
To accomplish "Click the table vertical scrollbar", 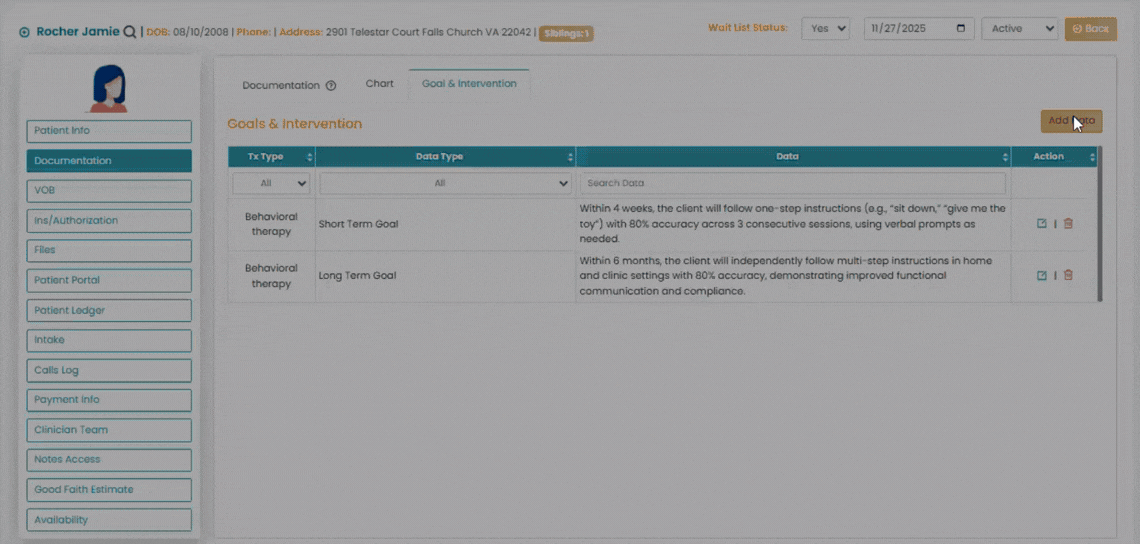I will click(1099, 223).
